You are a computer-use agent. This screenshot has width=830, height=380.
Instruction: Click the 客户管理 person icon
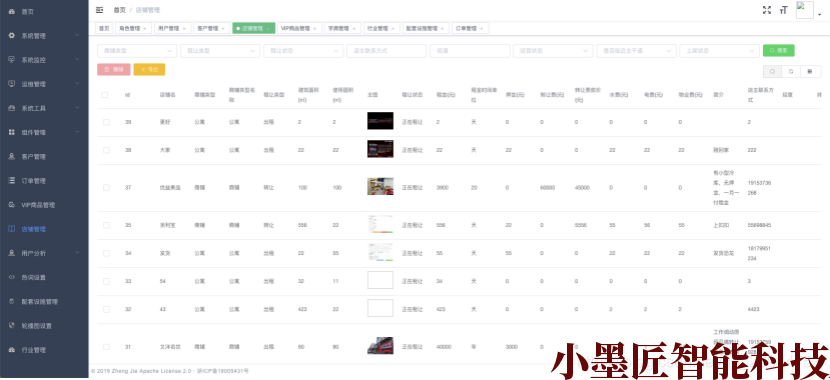12,156
